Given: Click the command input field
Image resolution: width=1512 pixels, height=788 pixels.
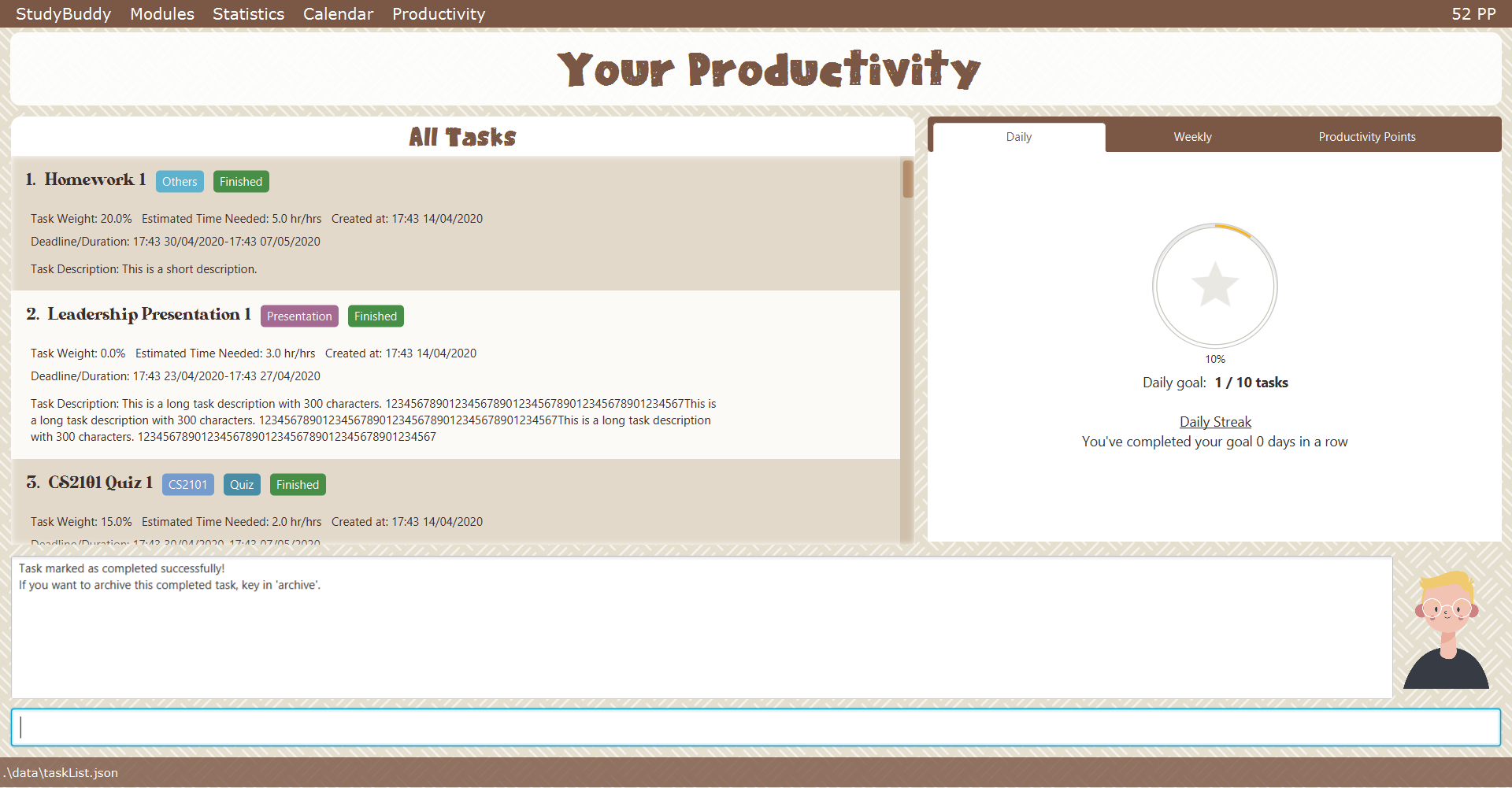Looking at the screenshot, I should click(x=756, y=727).
